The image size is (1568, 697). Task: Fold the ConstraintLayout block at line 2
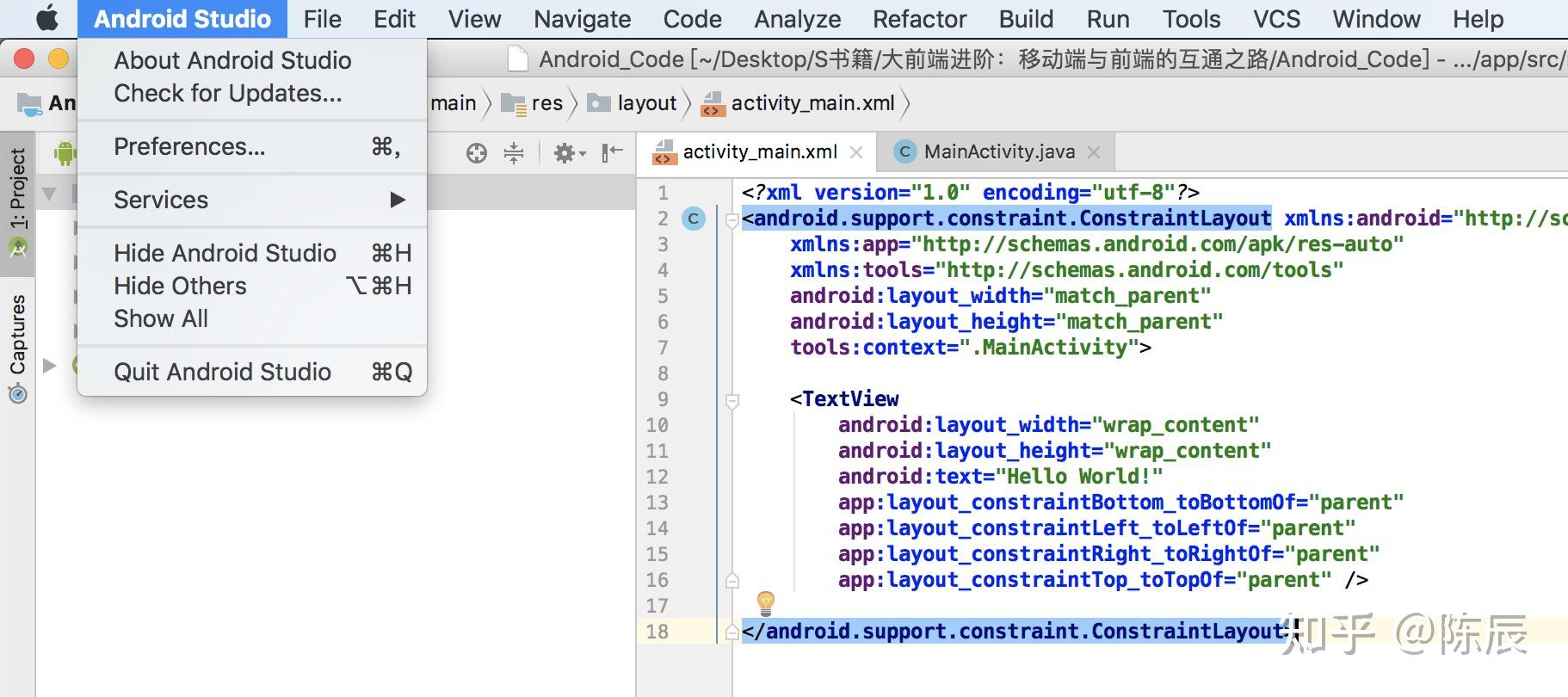(x=732, y=220)
